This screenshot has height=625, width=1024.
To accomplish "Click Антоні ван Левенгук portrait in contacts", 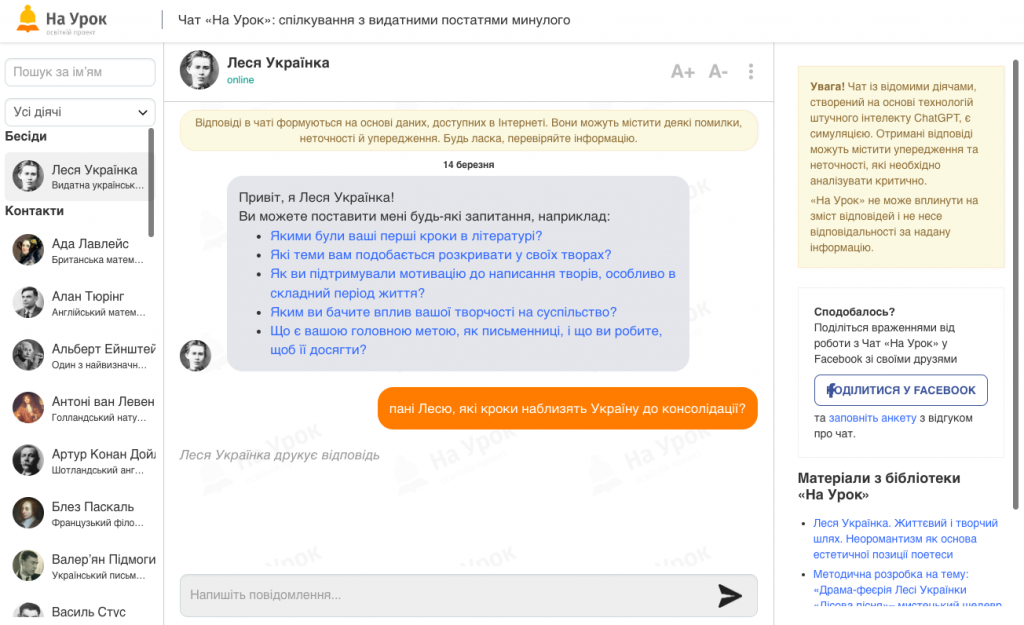I will coord(28,408).
